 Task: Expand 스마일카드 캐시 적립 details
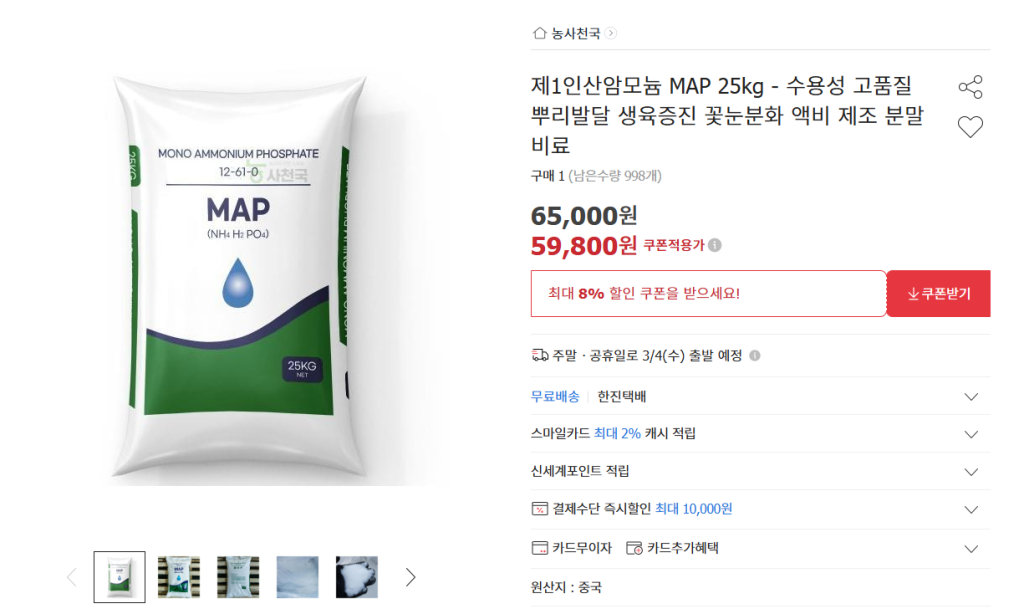point(970,434)
